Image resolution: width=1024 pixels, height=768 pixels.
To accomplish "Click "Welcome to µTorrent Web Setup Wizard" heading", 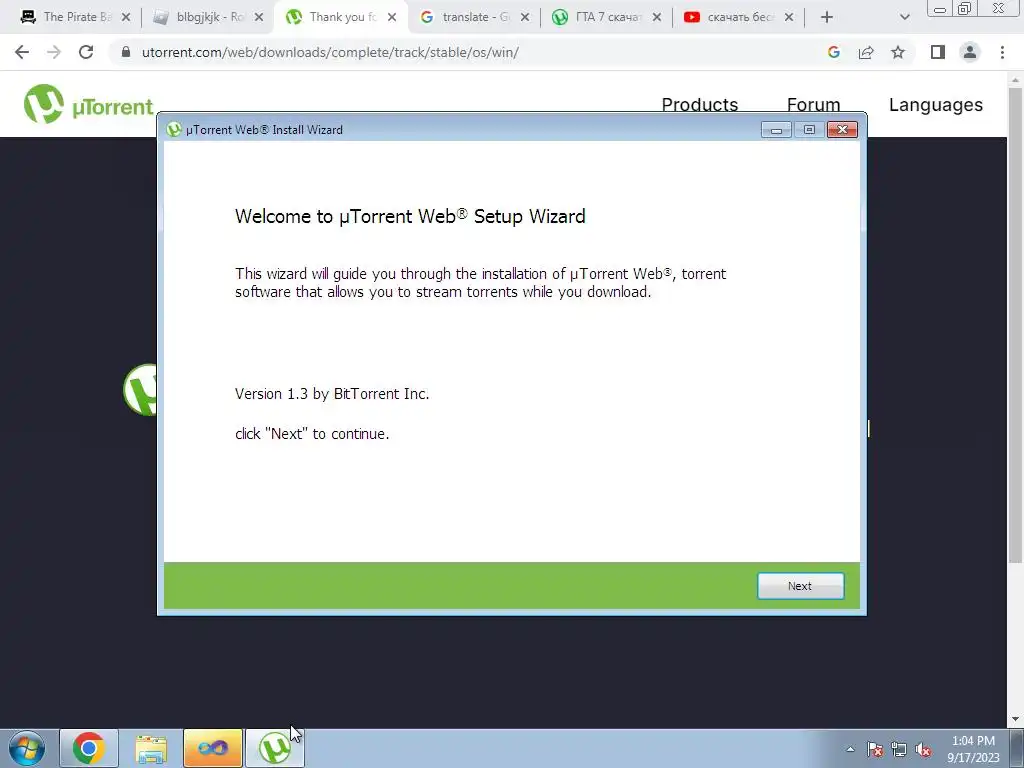I will [x=410, y=216].
